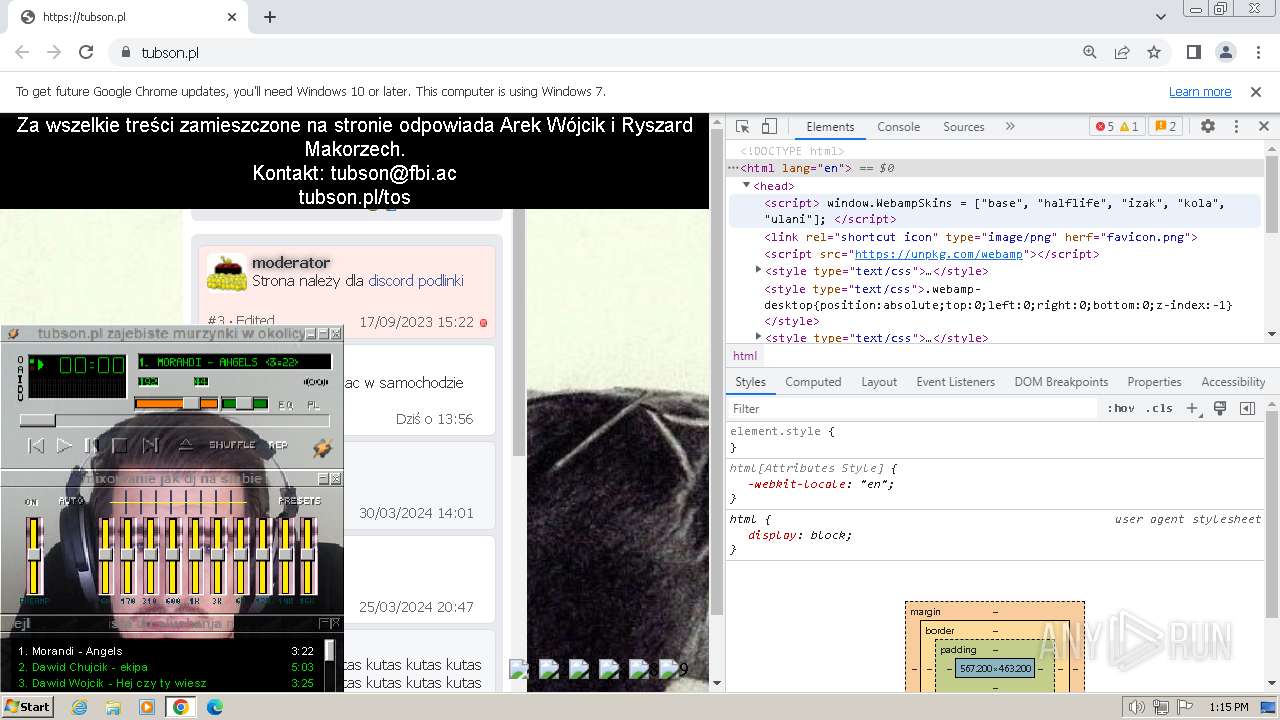Viewport: 1280px width, 720px height.
Task: Select the Layout tab
Action: [x=879, y=382]
